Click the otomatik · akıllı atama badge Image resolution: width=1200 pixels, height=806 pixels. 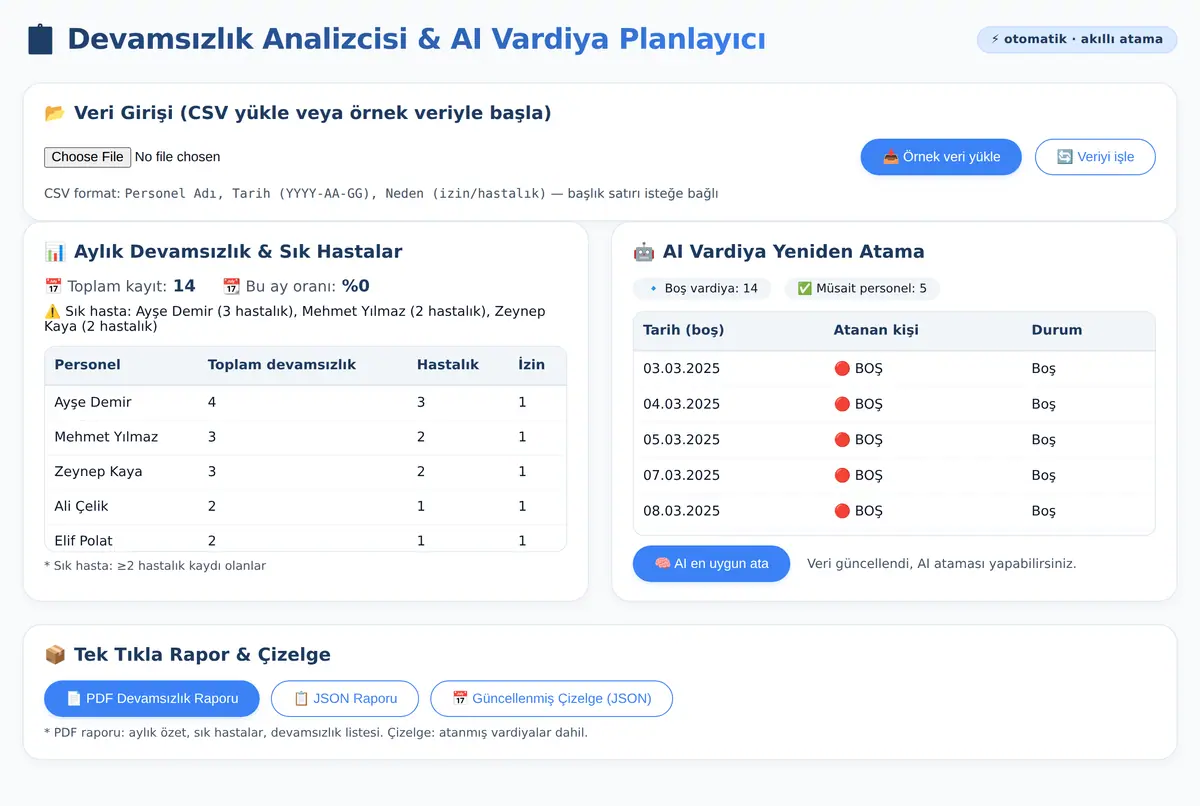[1077, 40]
